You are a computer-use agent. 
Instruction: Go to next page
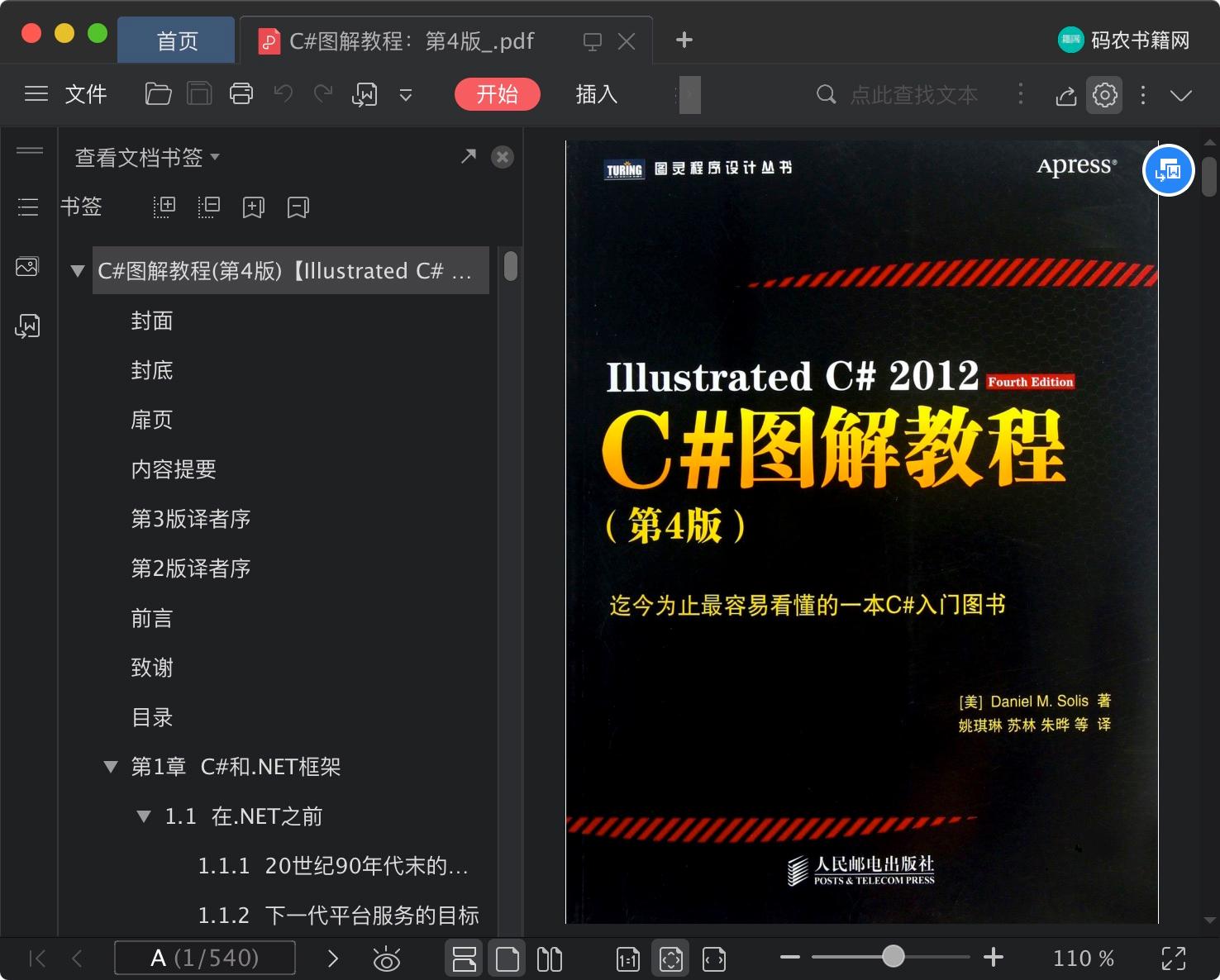pos(333,959)
